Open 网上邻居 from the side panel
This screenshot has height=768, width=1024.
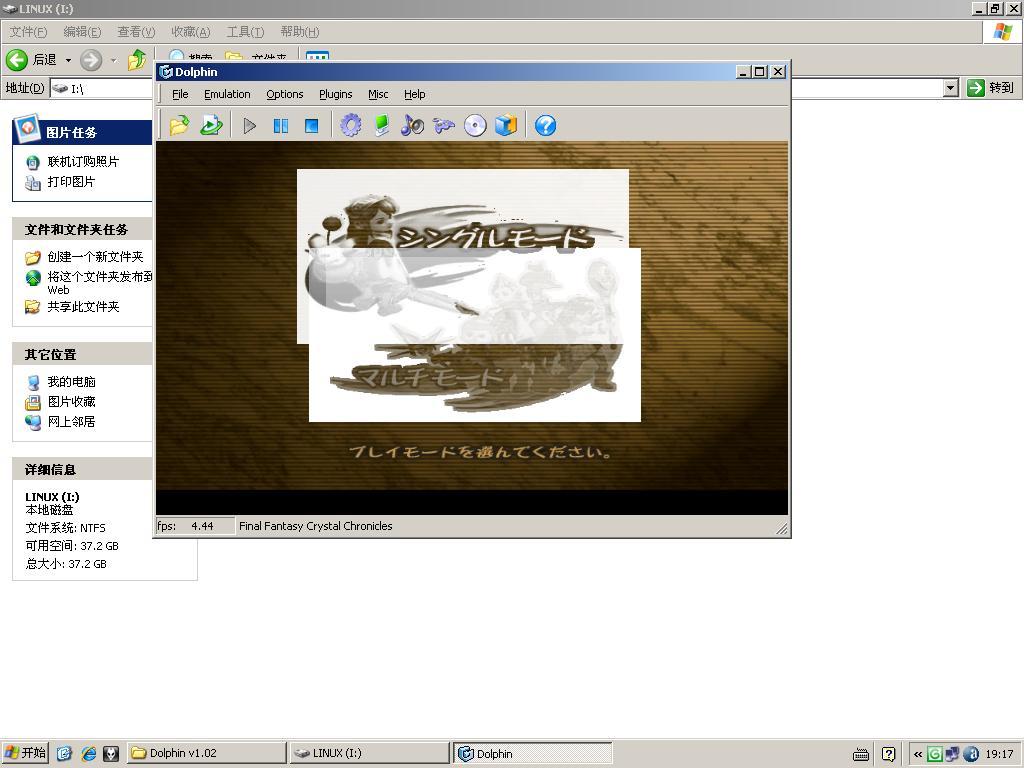(71, 422)
